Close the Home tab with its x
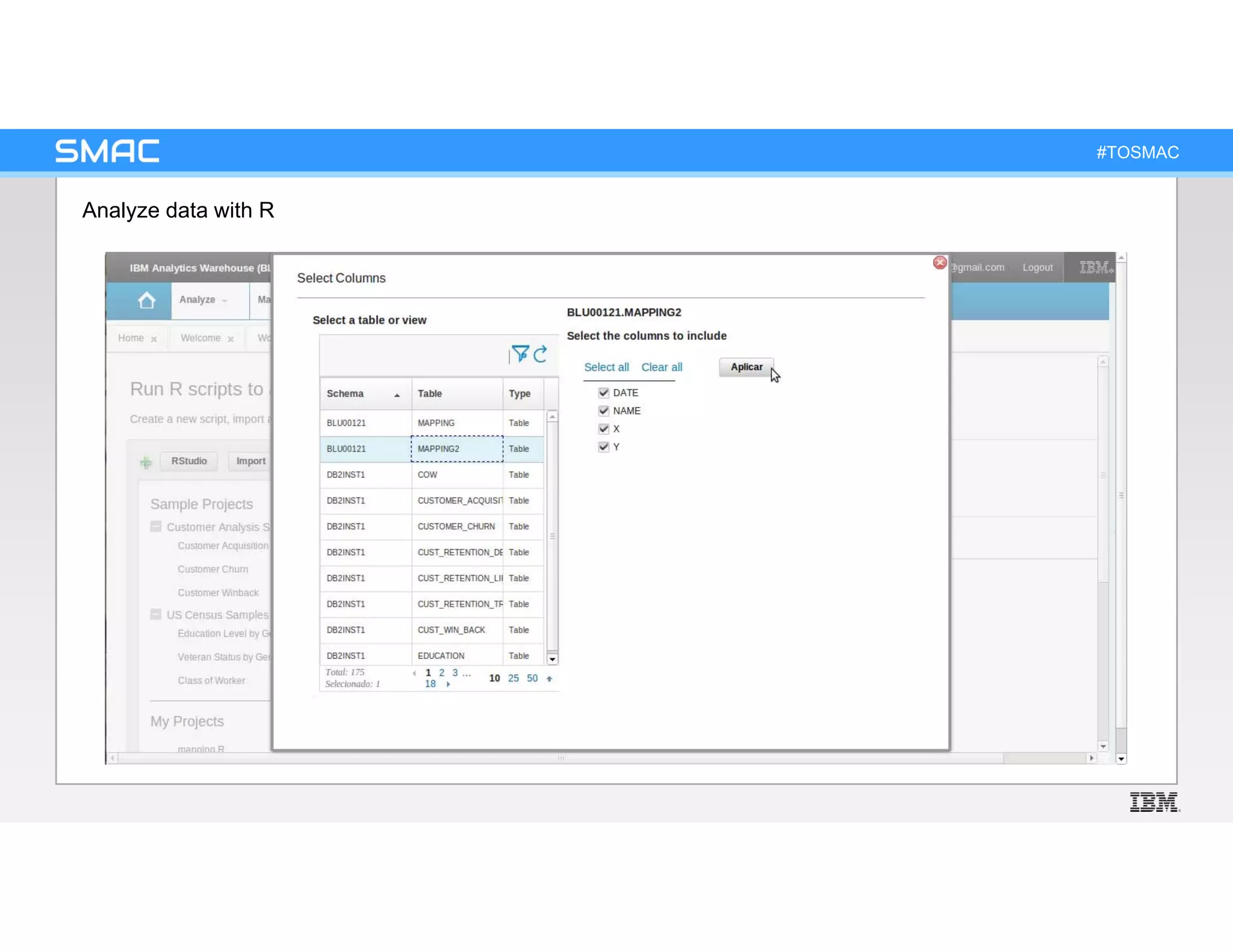The image size is (1233, 952). pyautogui.click(x=154, y=339)
